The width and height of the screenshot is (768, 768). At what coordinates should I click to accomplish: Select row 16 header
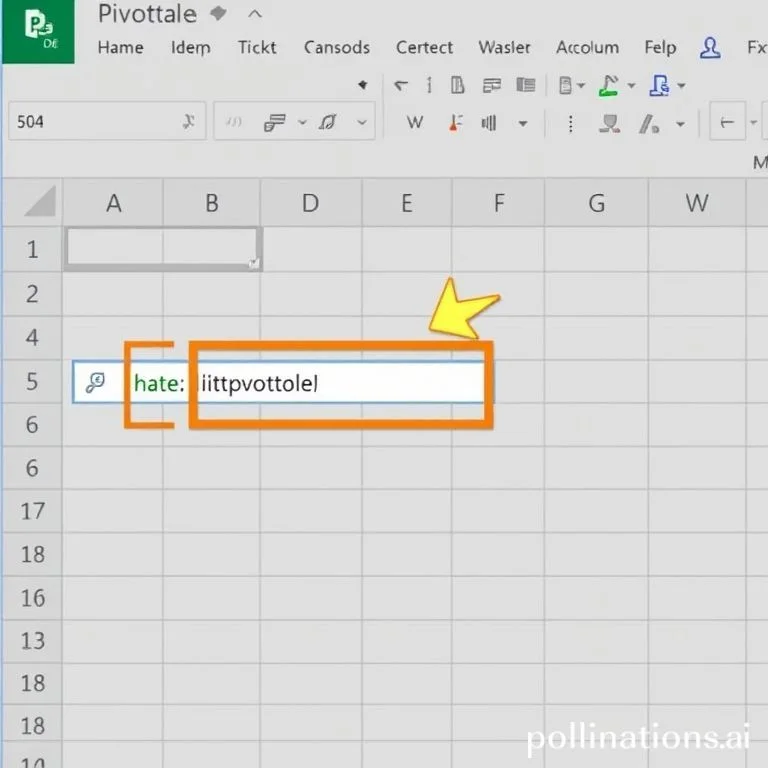pos(32,598)
